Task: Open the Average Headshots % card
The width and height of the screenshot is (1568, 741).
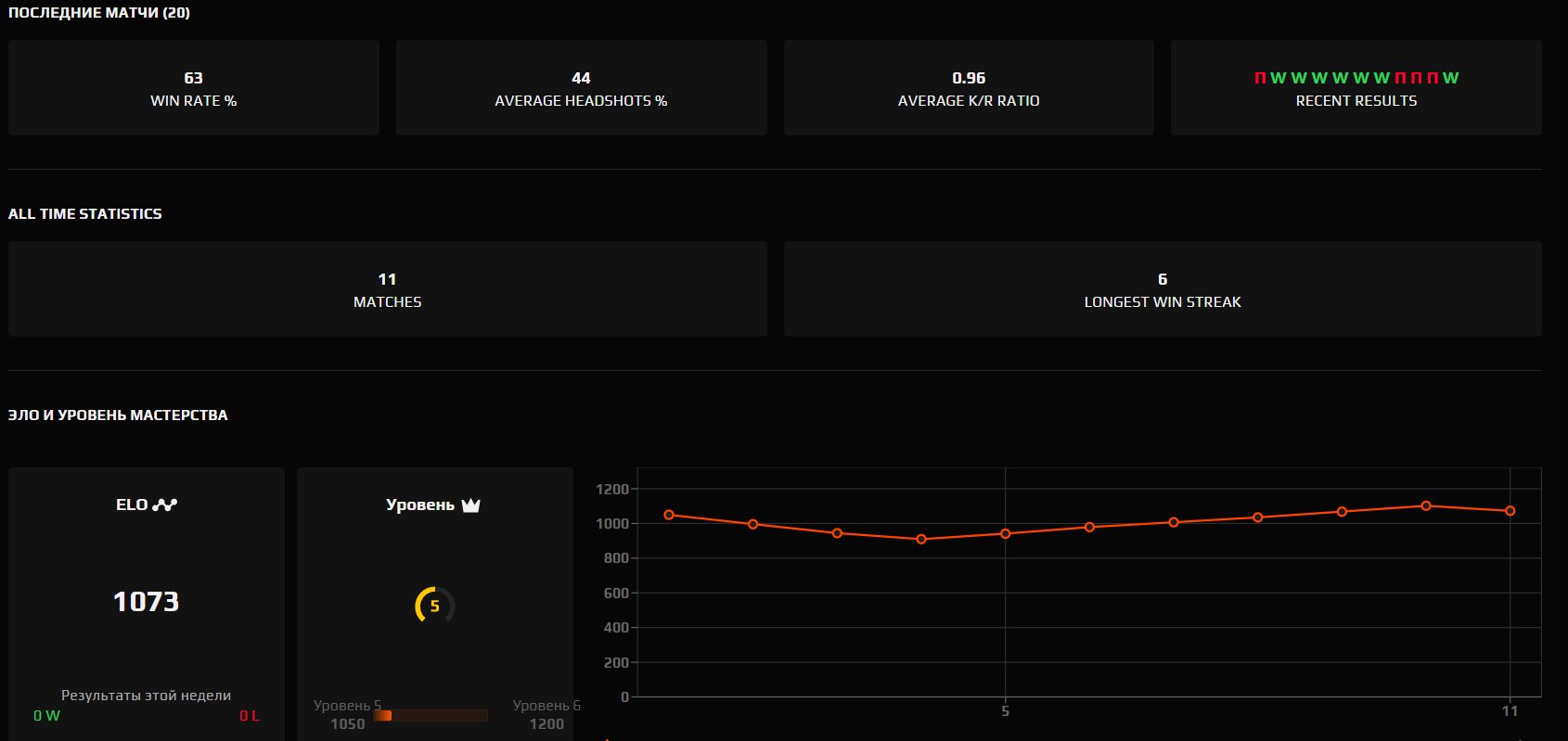Action: coord(581,88)
